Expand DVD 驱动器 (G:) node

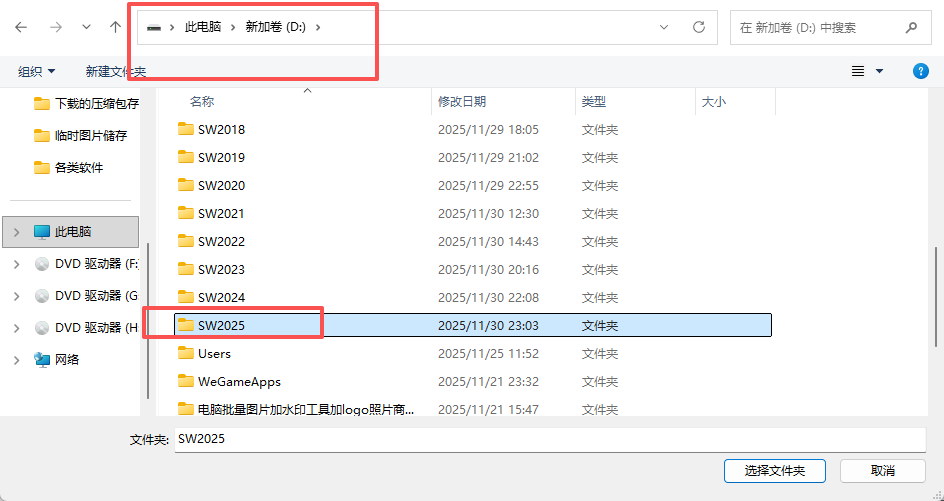16,296
